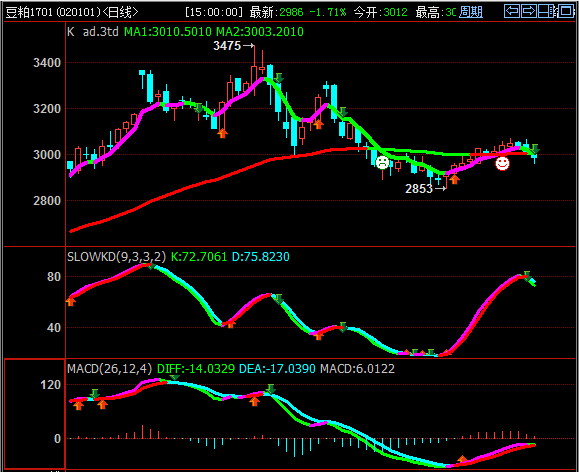Click the single window view icon
This screenshot has width=579, height=472.
click(566, 11)
